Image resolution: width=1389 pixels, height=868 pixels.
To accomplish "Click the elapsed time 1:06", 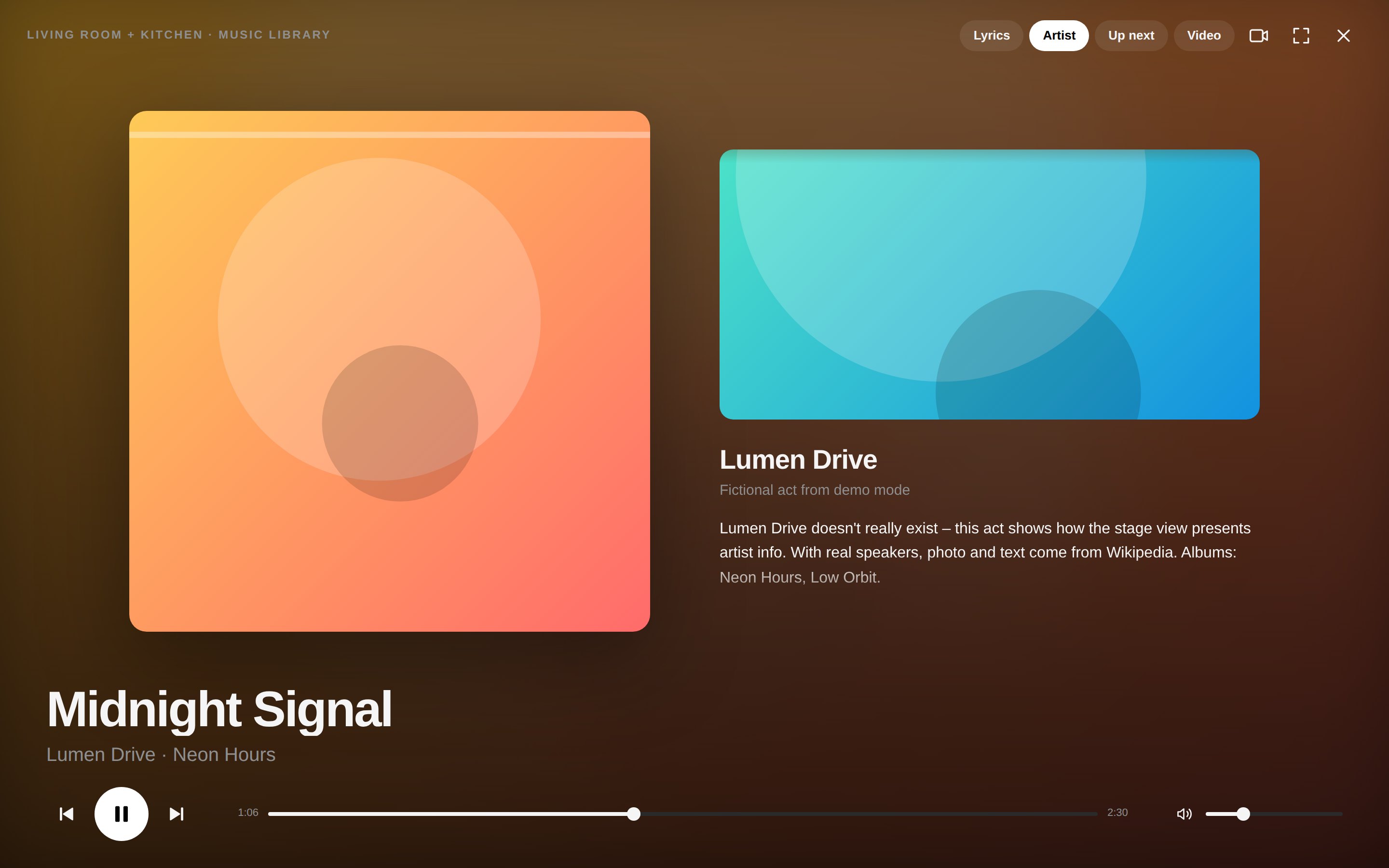I will (x=248, y=813).
